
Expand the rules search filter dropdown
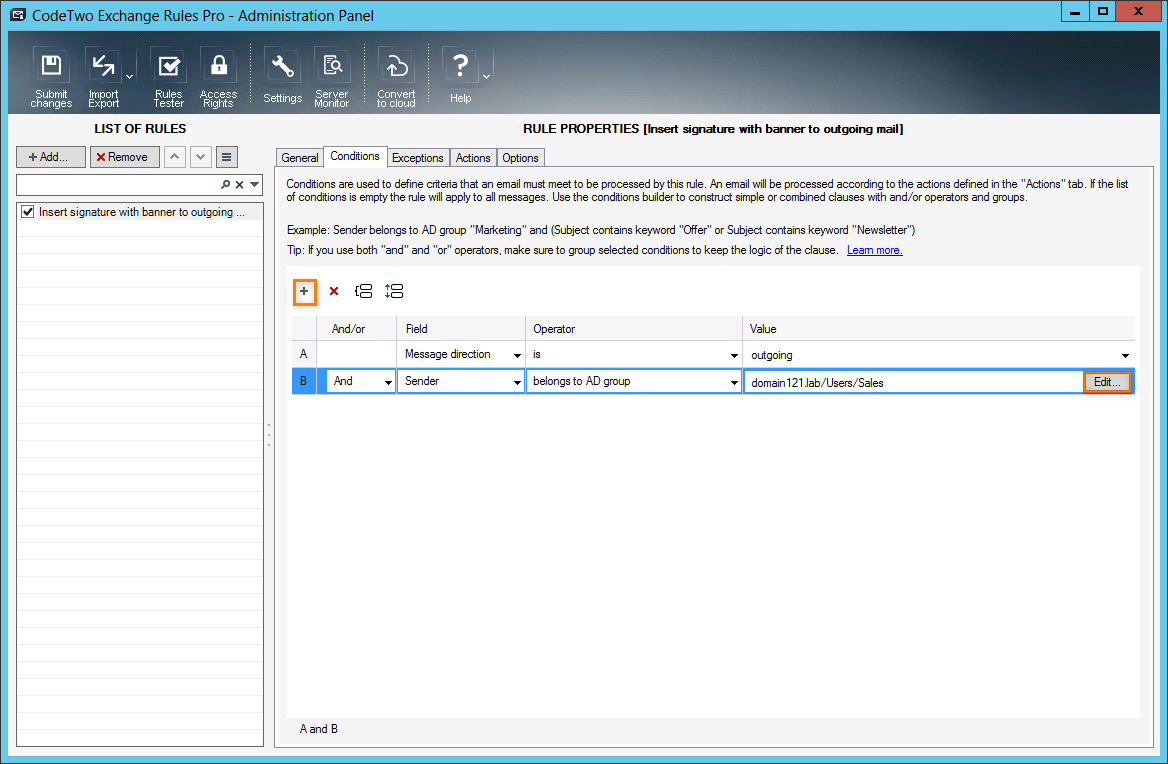pos(255,185)
